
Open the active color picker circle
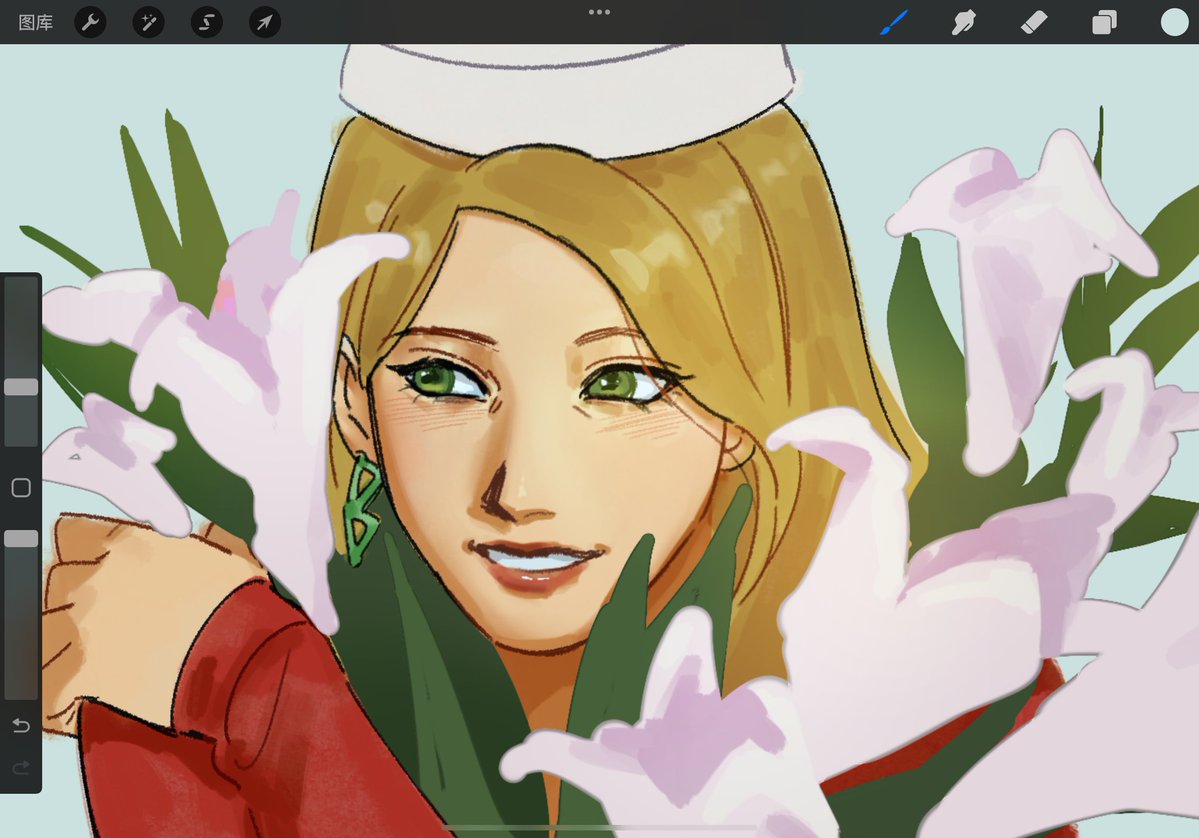tap(1175, 22)
